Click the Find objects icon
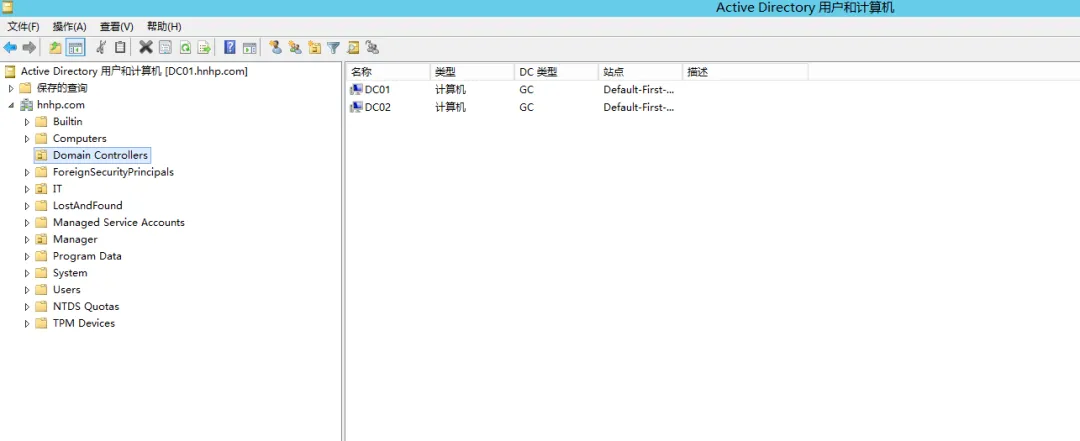1080x441 pixels. (x=353, y=48)
